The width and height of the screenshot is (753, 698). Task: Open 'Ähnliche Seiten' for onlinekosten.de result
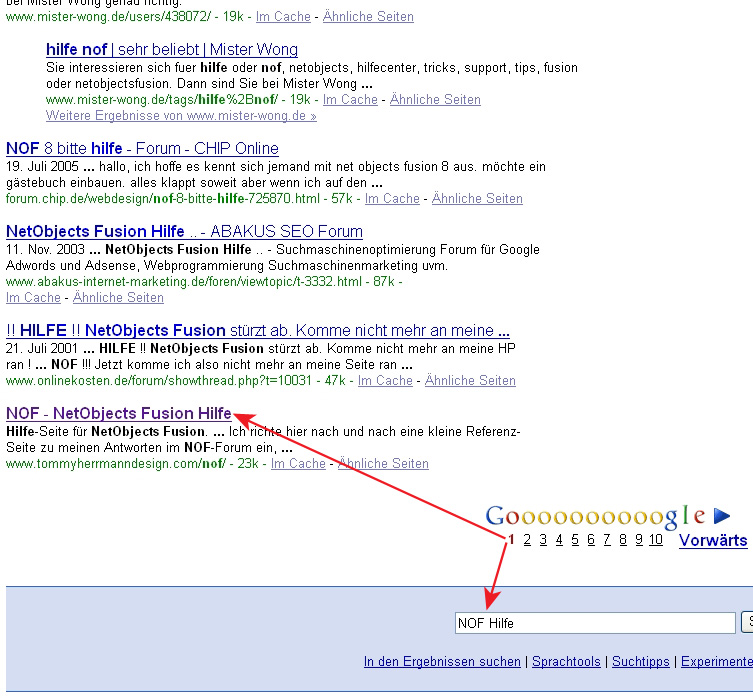(470, 380)
